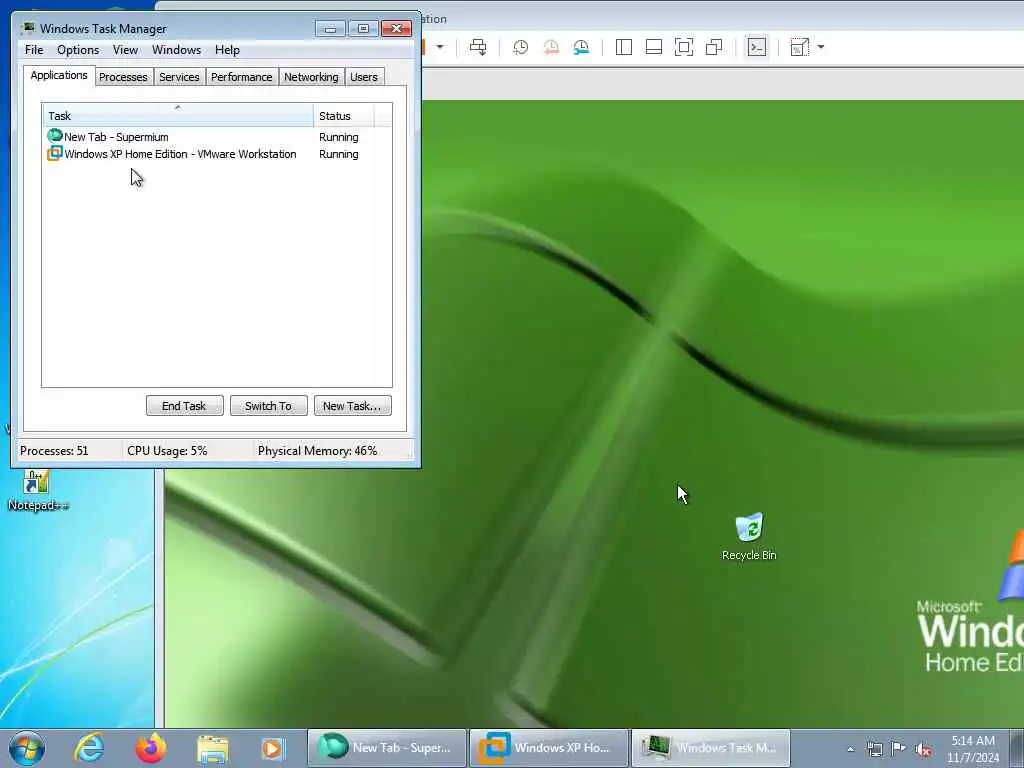Click the New Task... button

click(353, 406)
